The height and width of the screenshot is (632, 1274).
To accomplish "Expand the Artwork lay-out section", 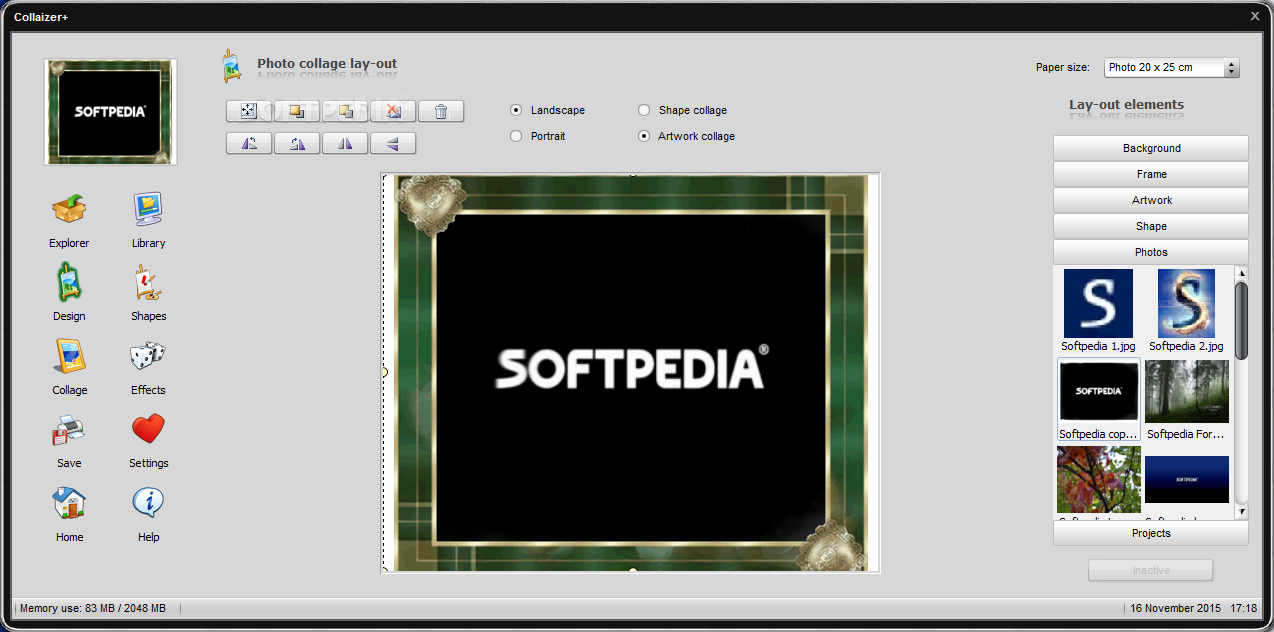I will [1151, 200].
